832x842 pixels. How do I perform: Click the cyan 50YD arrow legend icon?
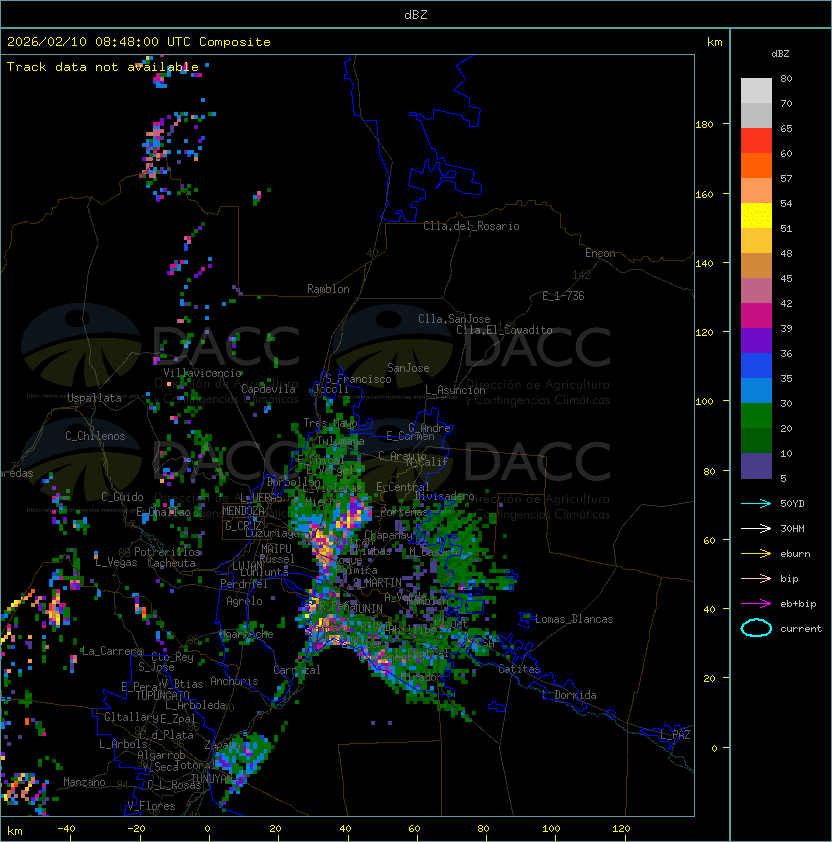(x=756, y=503)
